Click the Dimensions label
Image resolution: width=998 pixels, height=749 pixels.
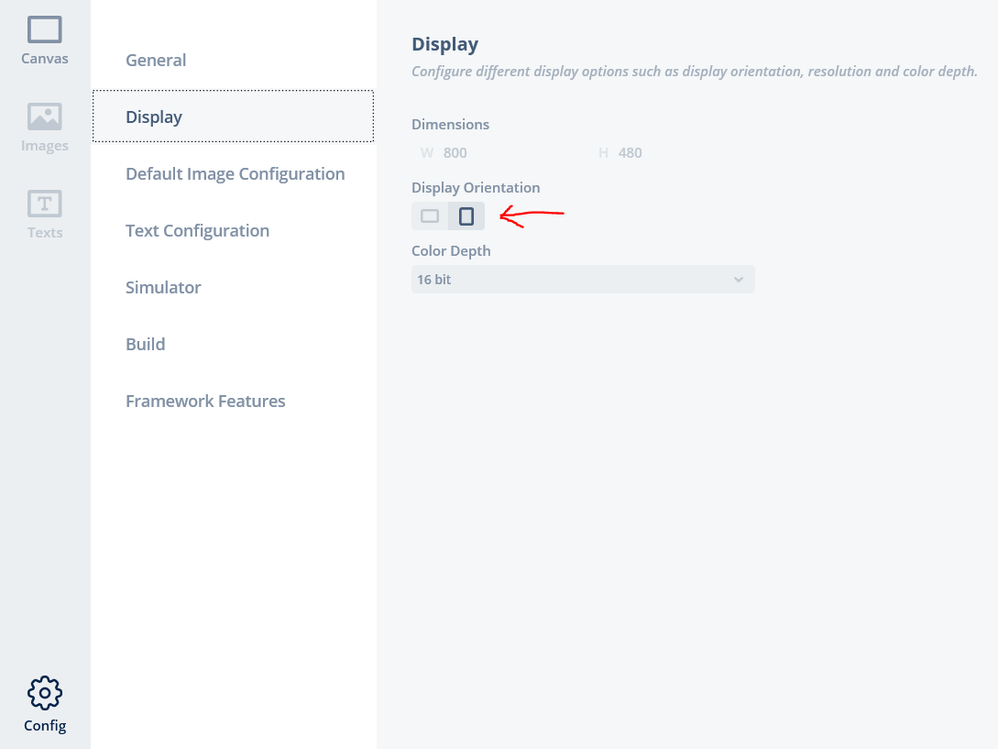[450, 124]
